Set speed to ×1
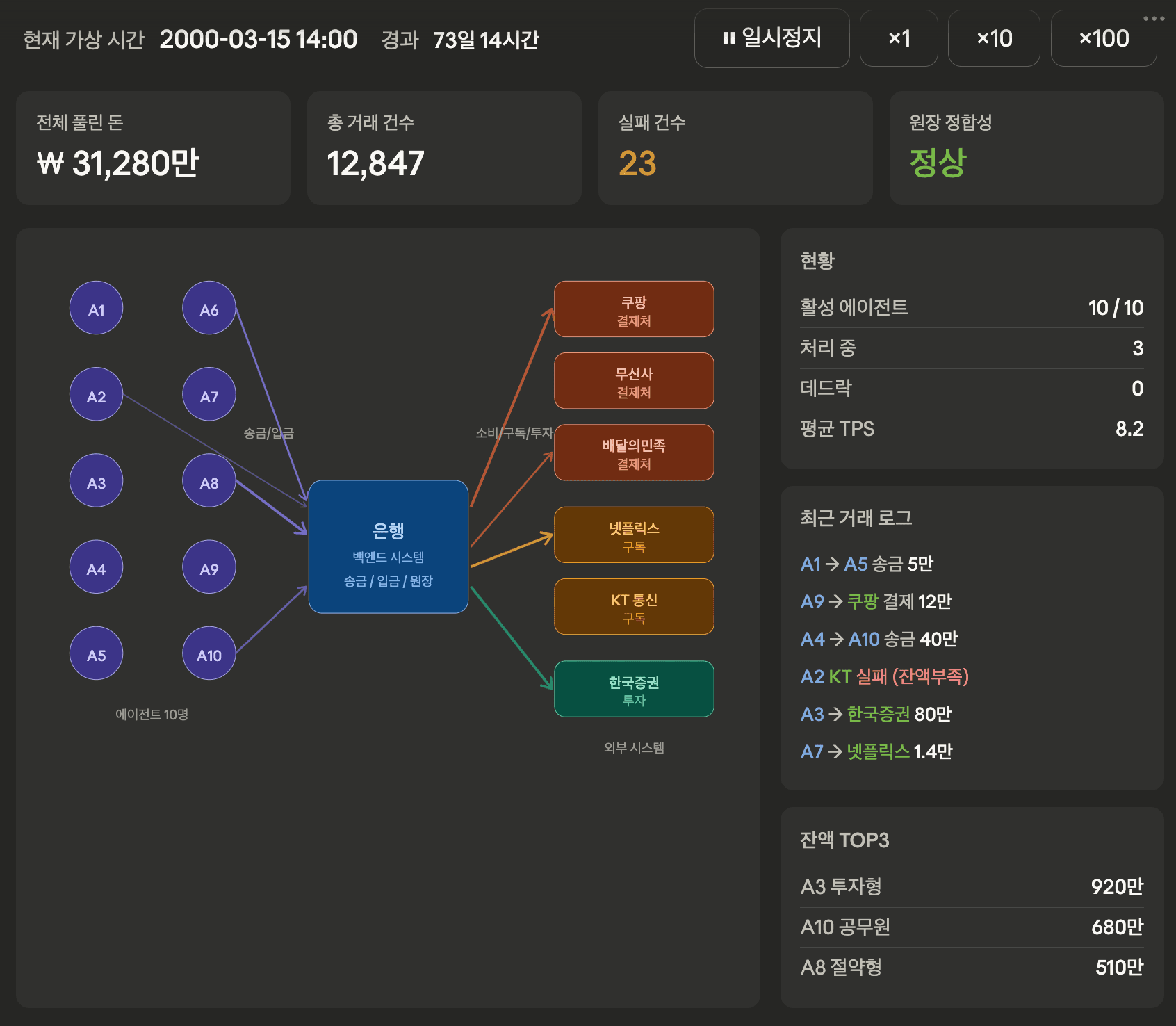The width and height of the screenshot is (1176, 1026). coord(899,38)
